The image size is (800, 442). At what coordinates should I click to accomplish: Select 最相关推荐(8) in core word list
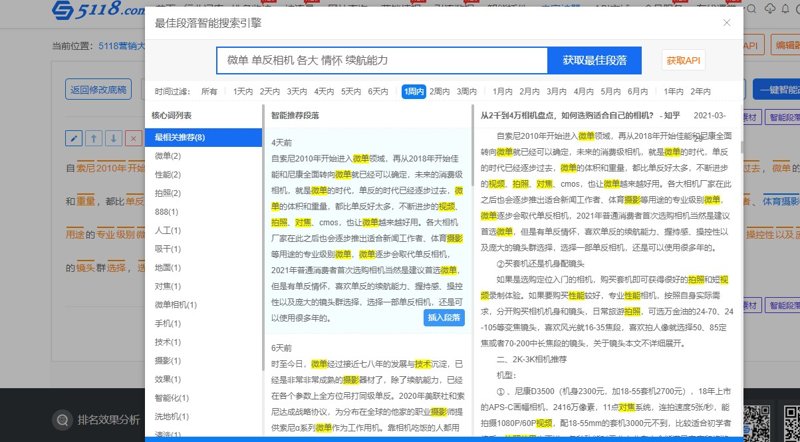pyautogui.click(x=203, y=137)
